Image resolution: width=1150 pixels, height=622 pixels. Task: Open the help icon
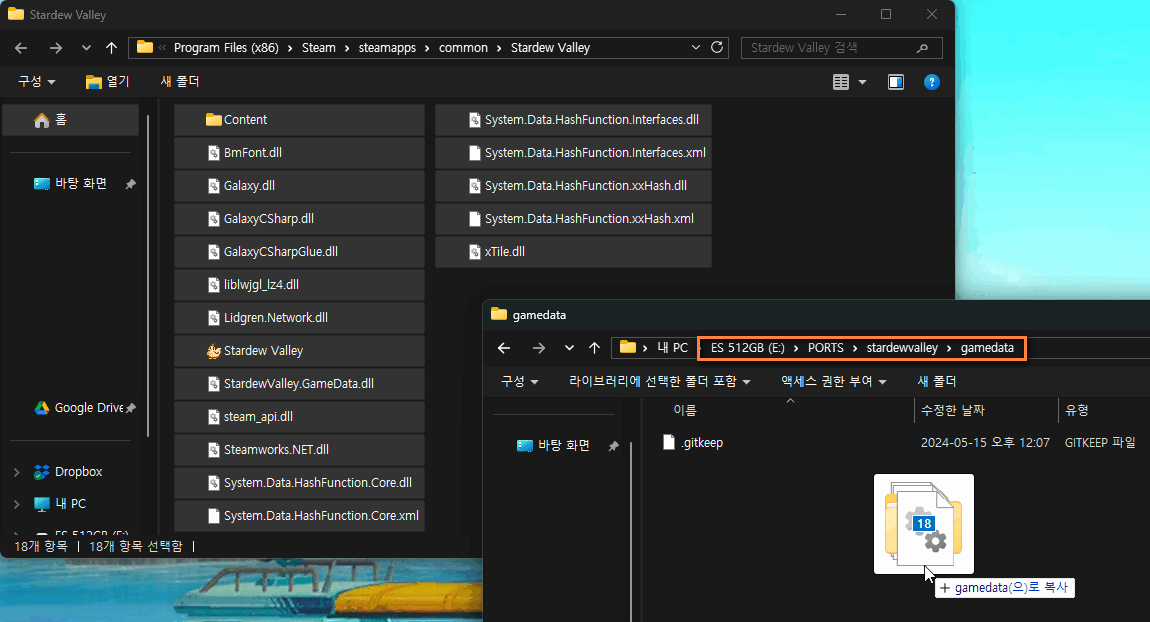931,82
